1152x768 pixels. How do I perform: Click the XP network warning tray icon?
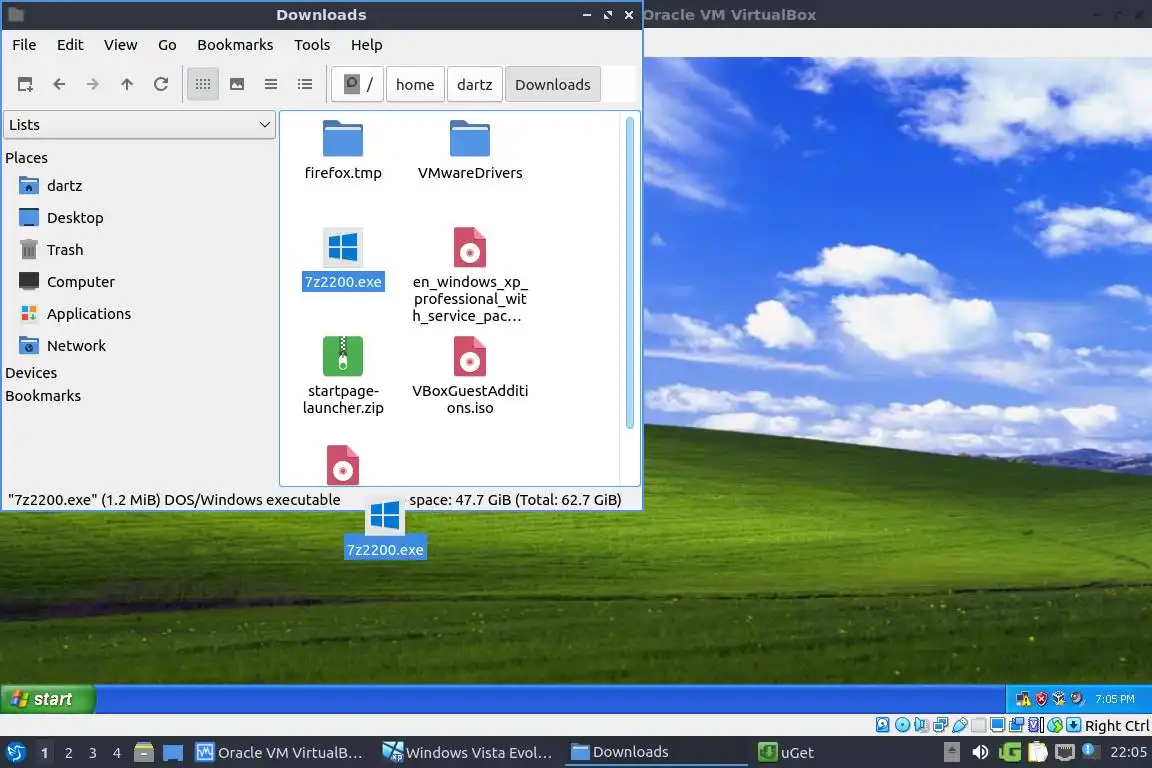(1023, 699)
